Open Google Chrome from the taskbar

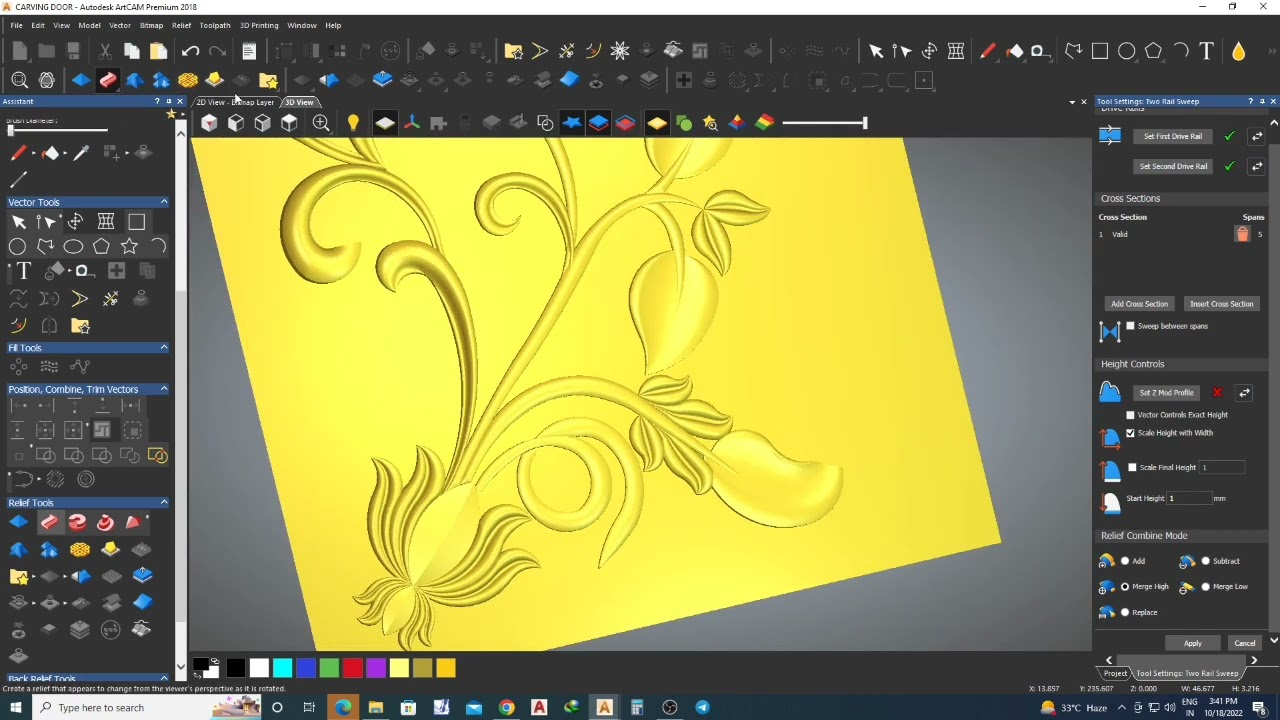click(507, 708)
